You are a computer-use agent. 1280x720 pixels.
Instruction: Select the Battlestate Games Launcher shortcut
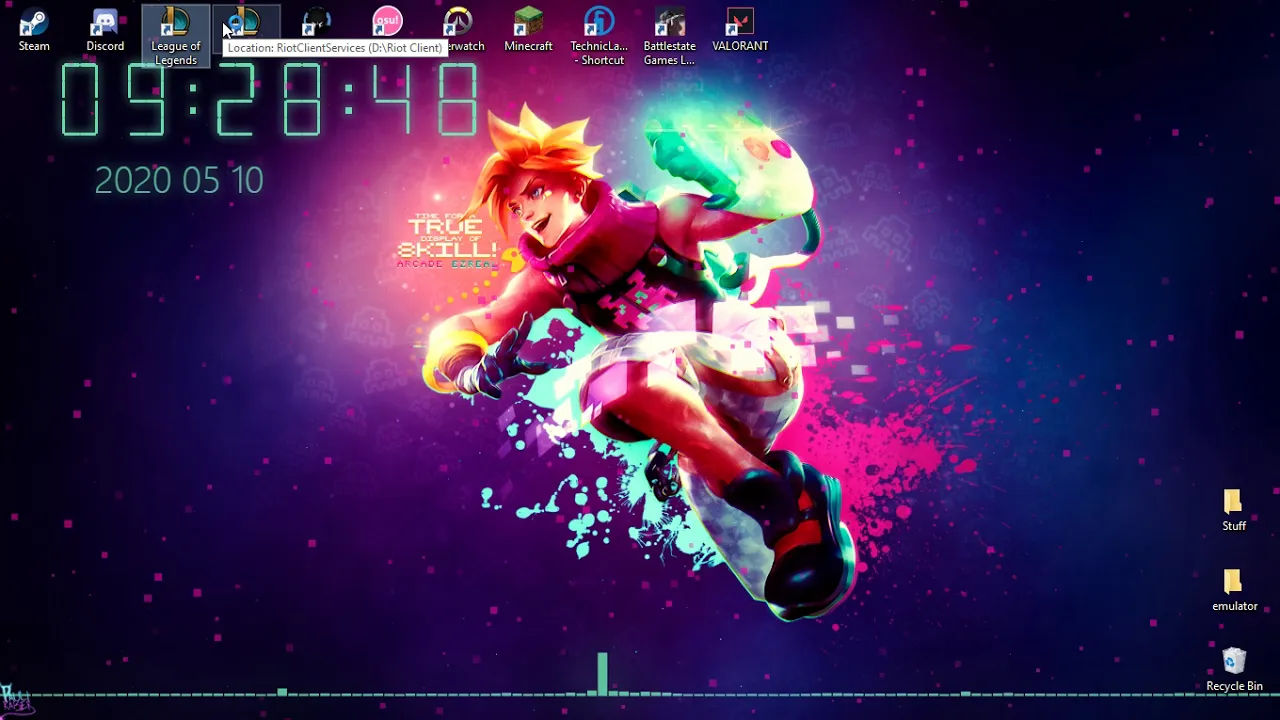(669, 37)
